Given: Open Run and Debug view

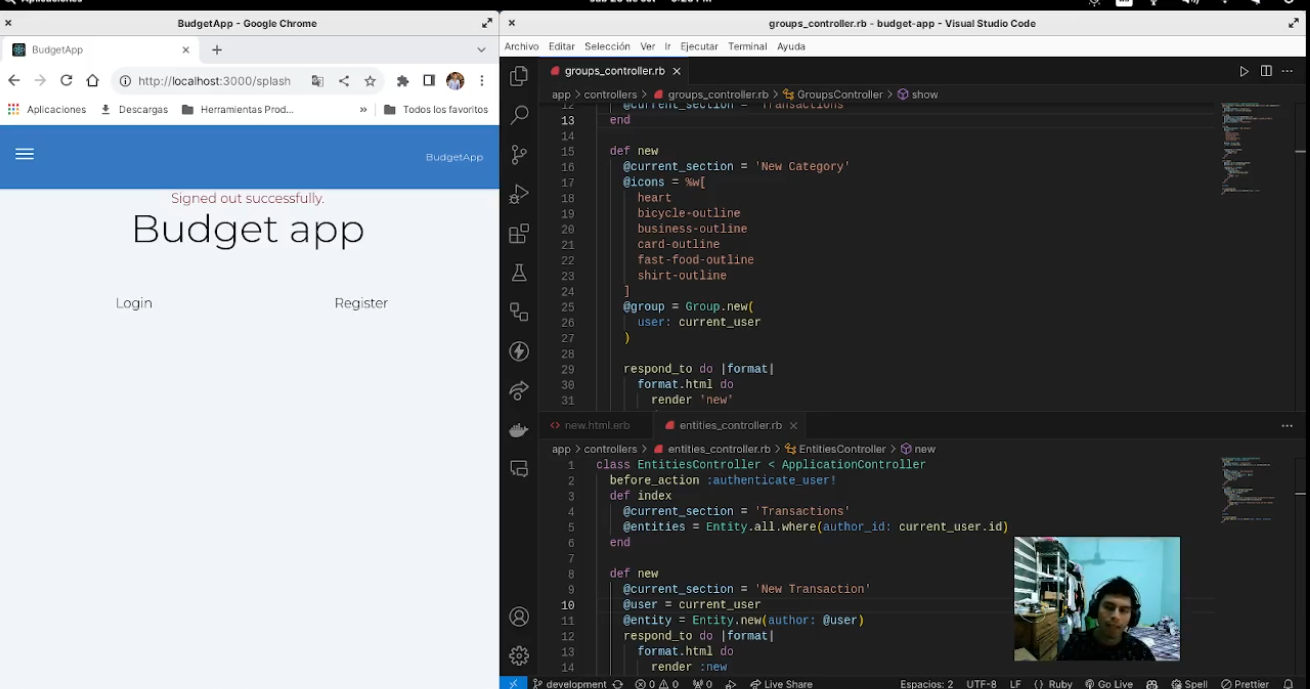Looking at the screenshot, I should click(x=519, y=194).
